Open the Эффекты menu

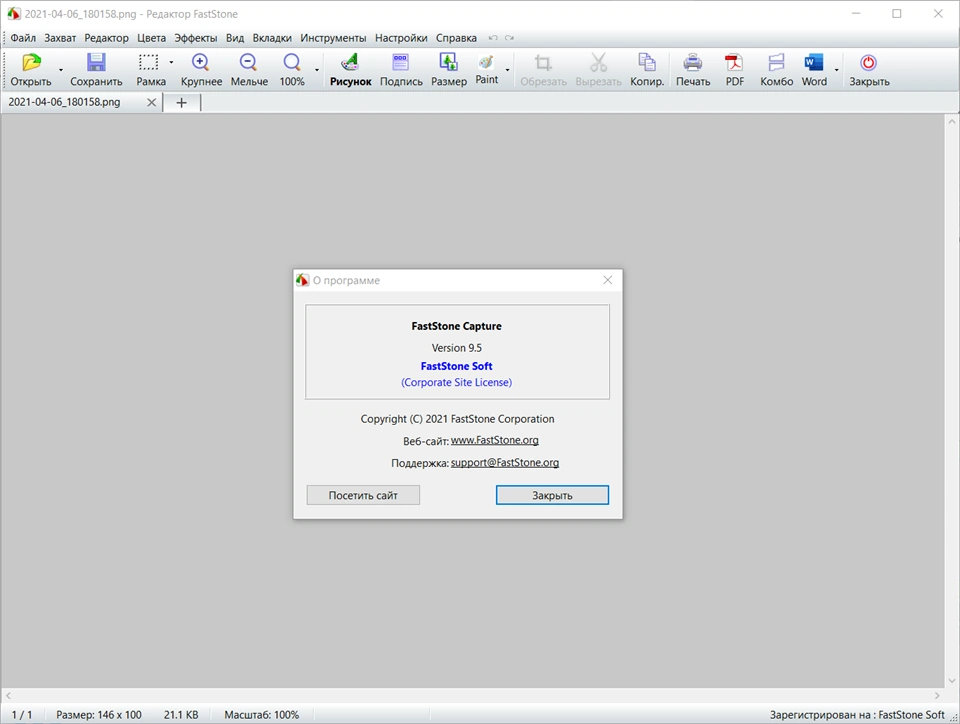[196, 38]
